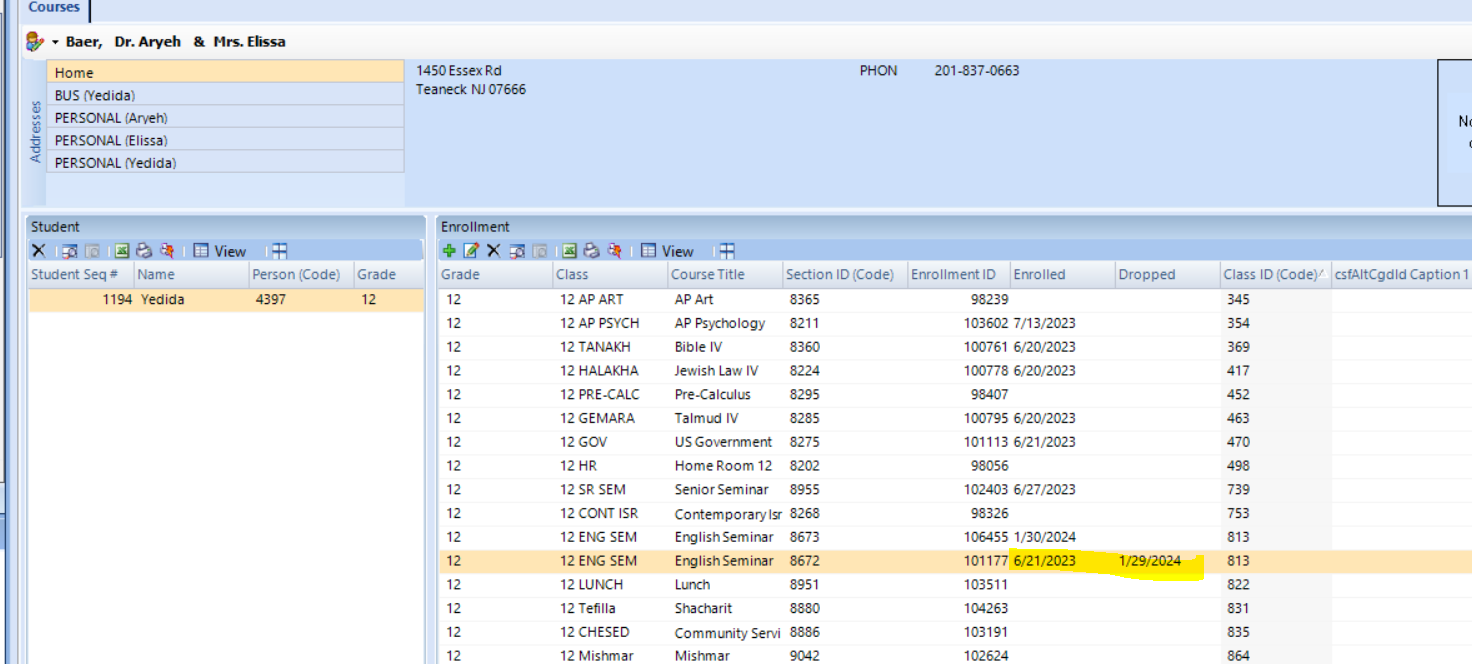Open the dropdown arrow next to the family name

click(55, 42)
